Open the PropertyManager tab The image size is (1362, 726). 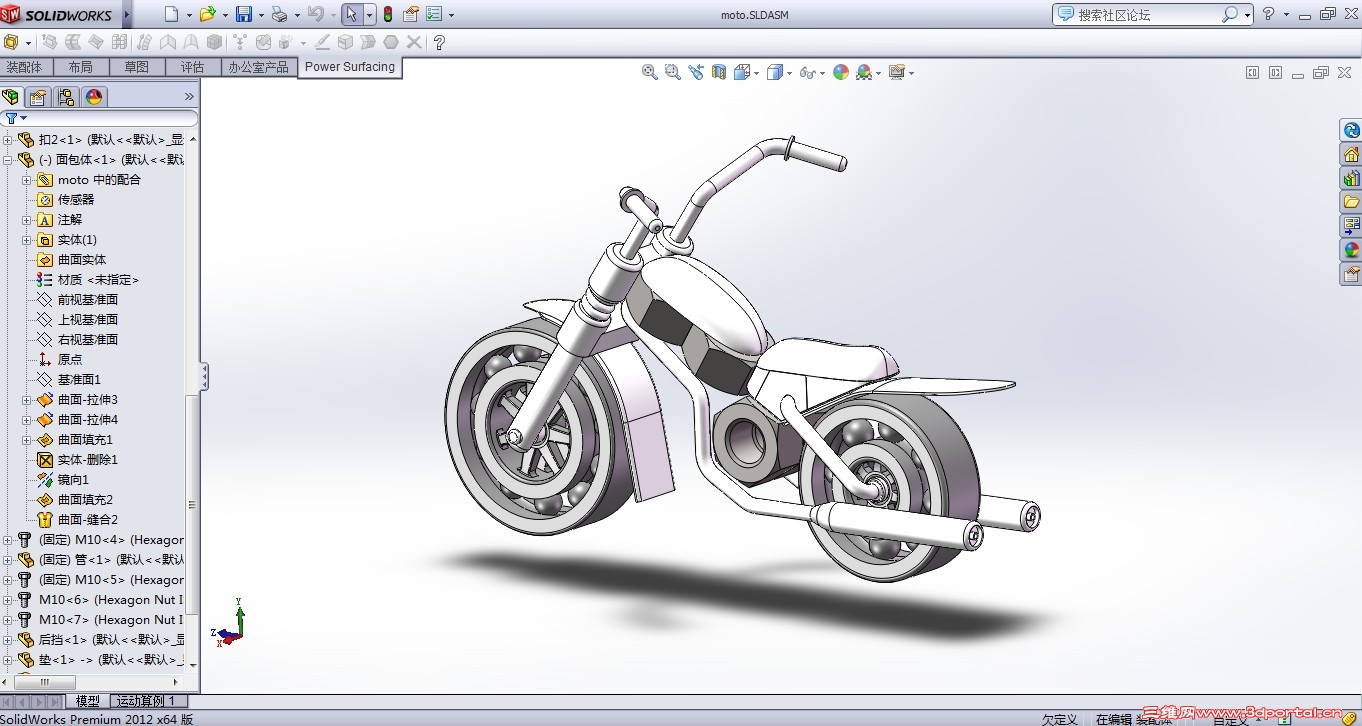tap(38, 97)
